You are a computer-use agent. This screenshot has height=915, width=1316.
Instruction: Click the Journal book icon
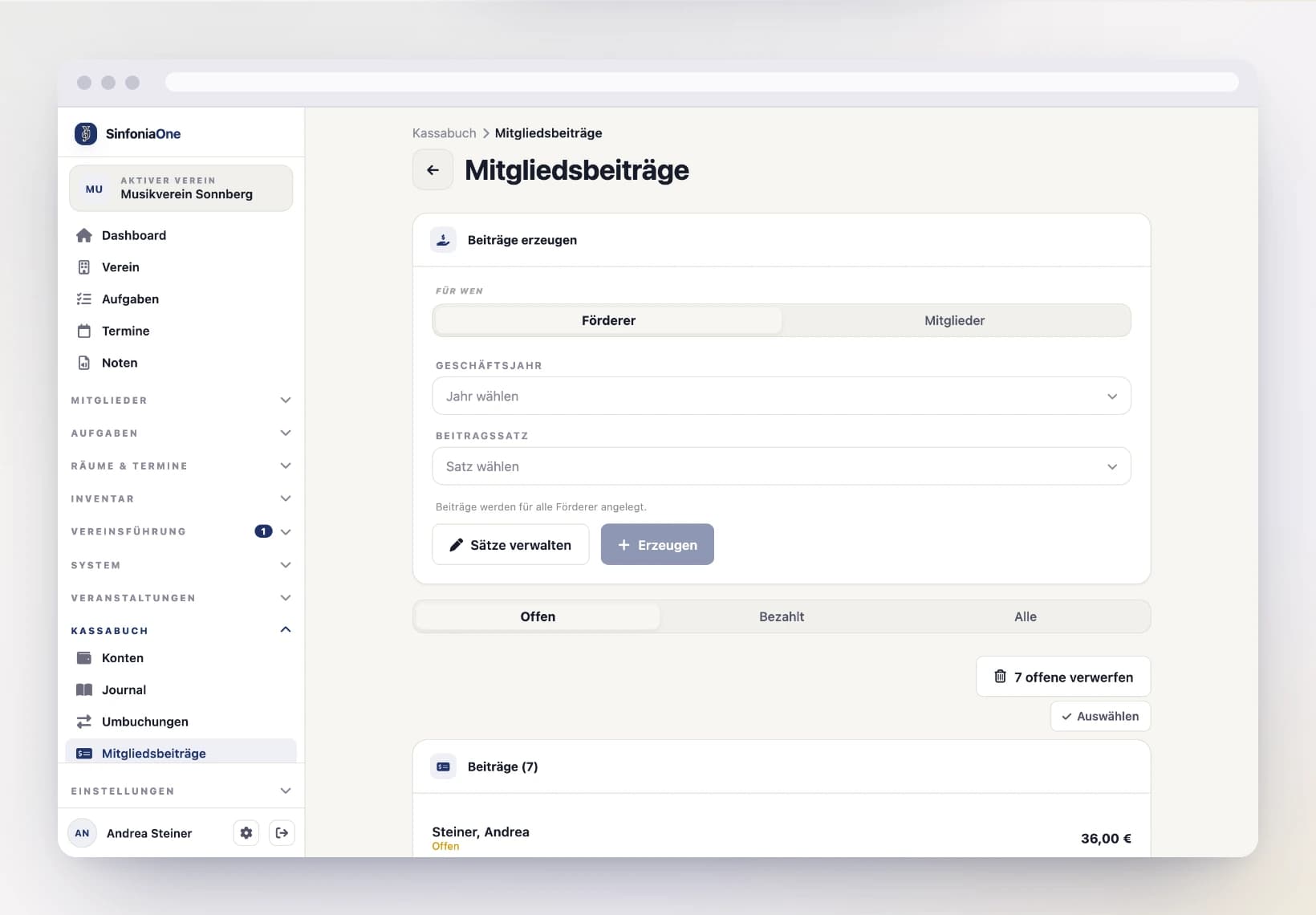84,689
